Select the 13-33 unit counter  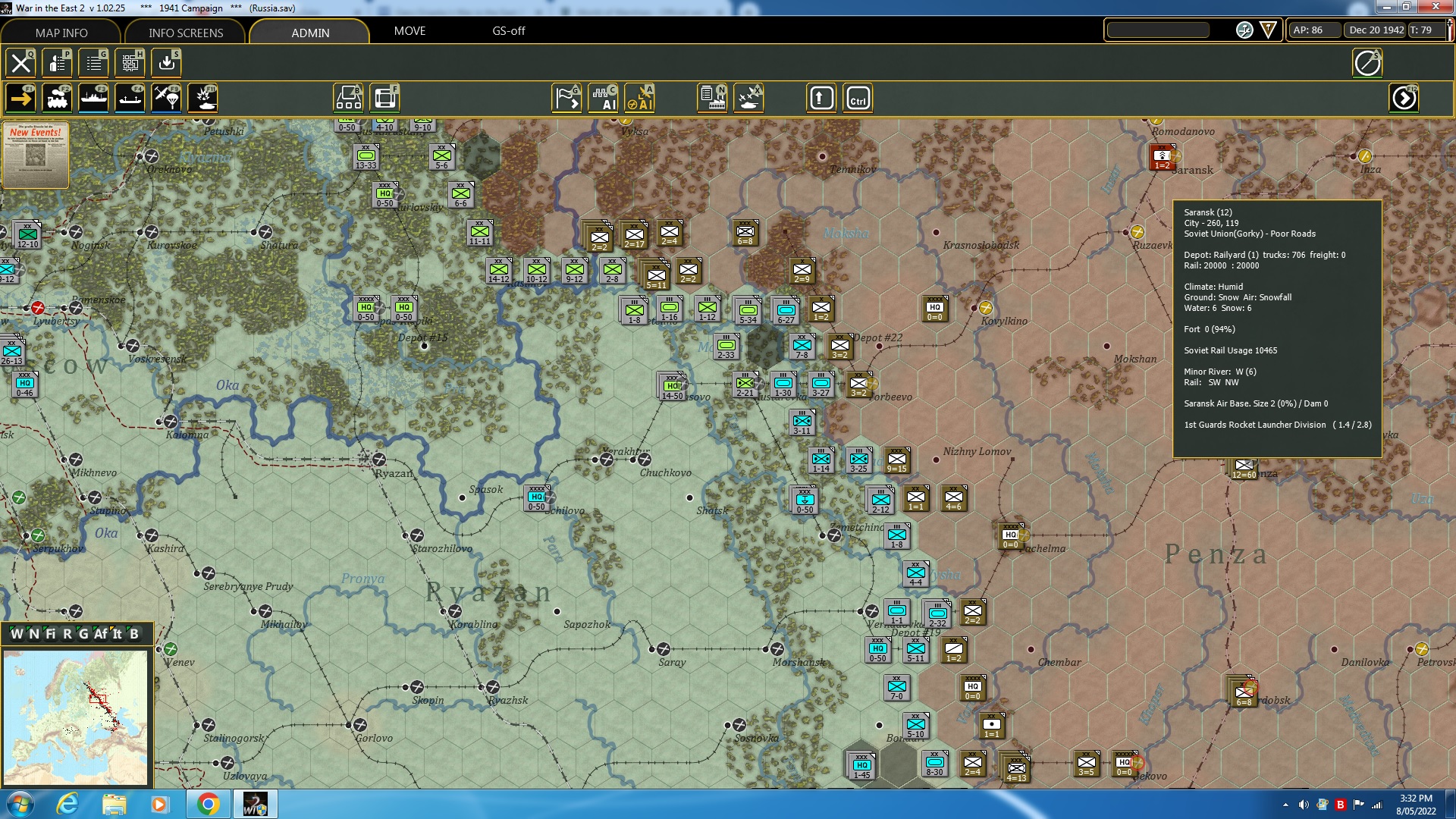pos(366,158)
